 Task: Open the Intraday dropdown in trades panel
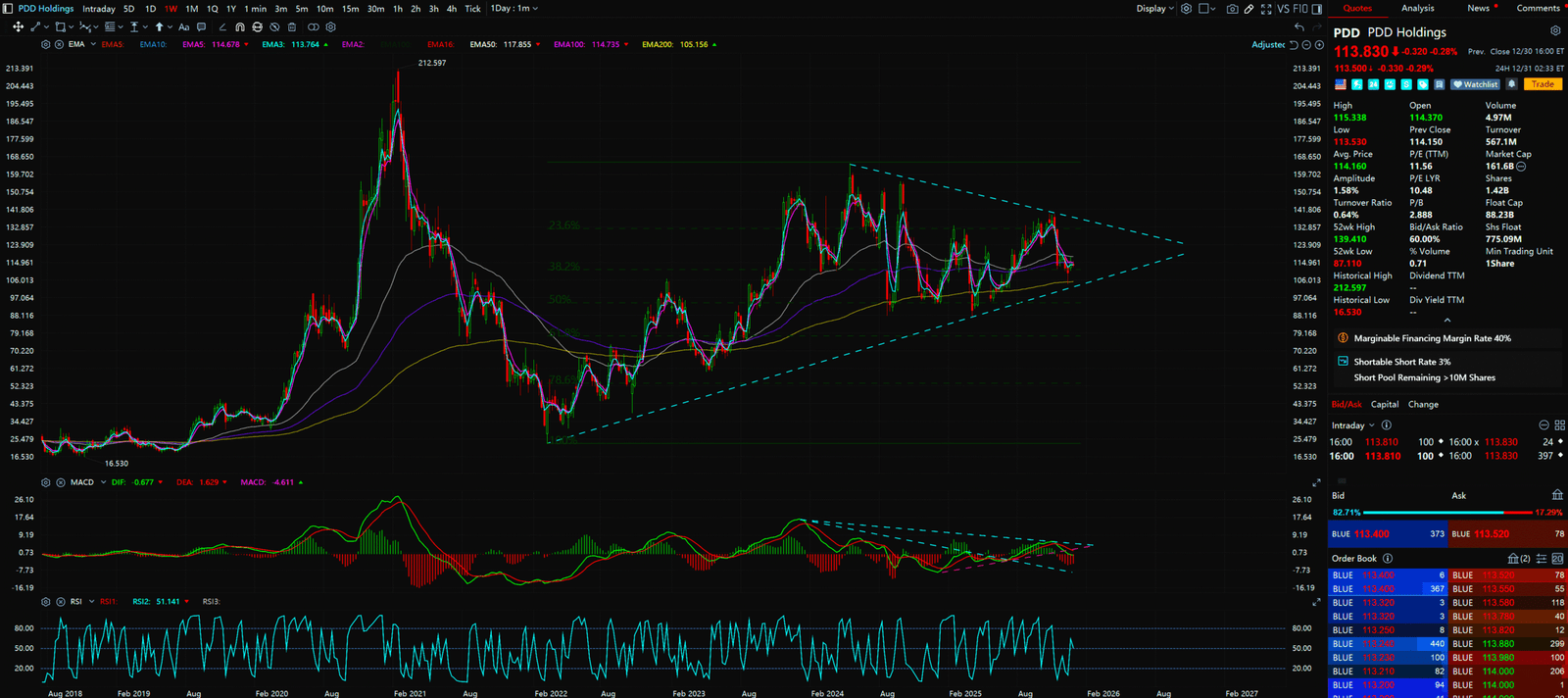(x=1352, y=425)
